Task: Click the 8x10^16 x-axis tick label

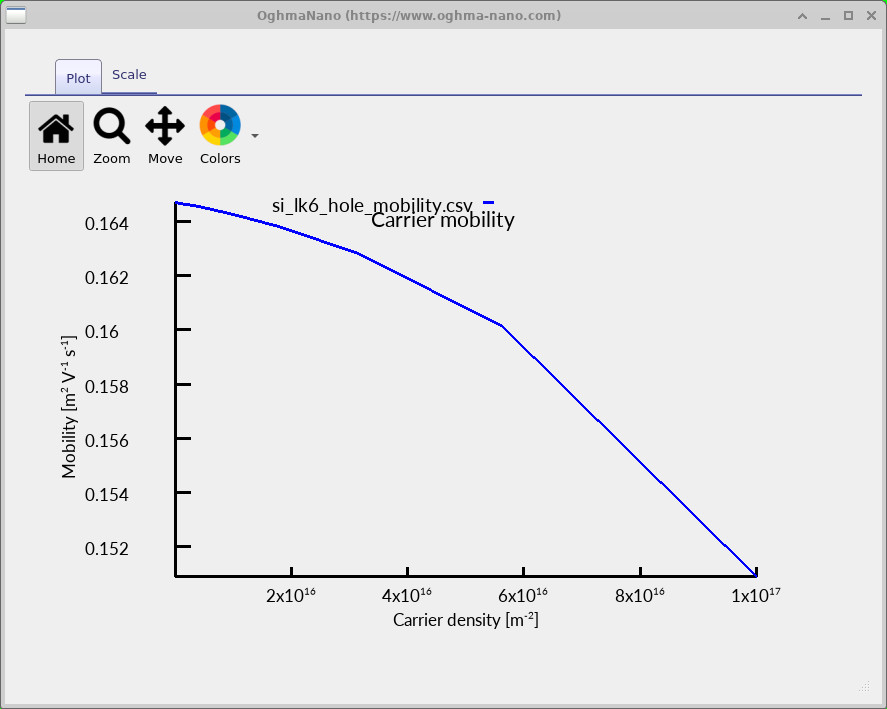Action: (x=640, y=595)
